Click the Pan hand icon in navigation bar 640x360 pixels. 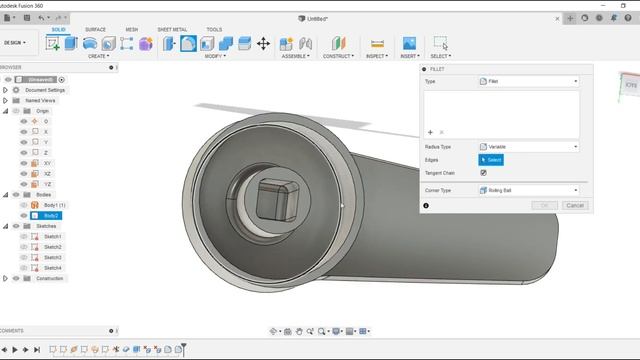(299, 331)
